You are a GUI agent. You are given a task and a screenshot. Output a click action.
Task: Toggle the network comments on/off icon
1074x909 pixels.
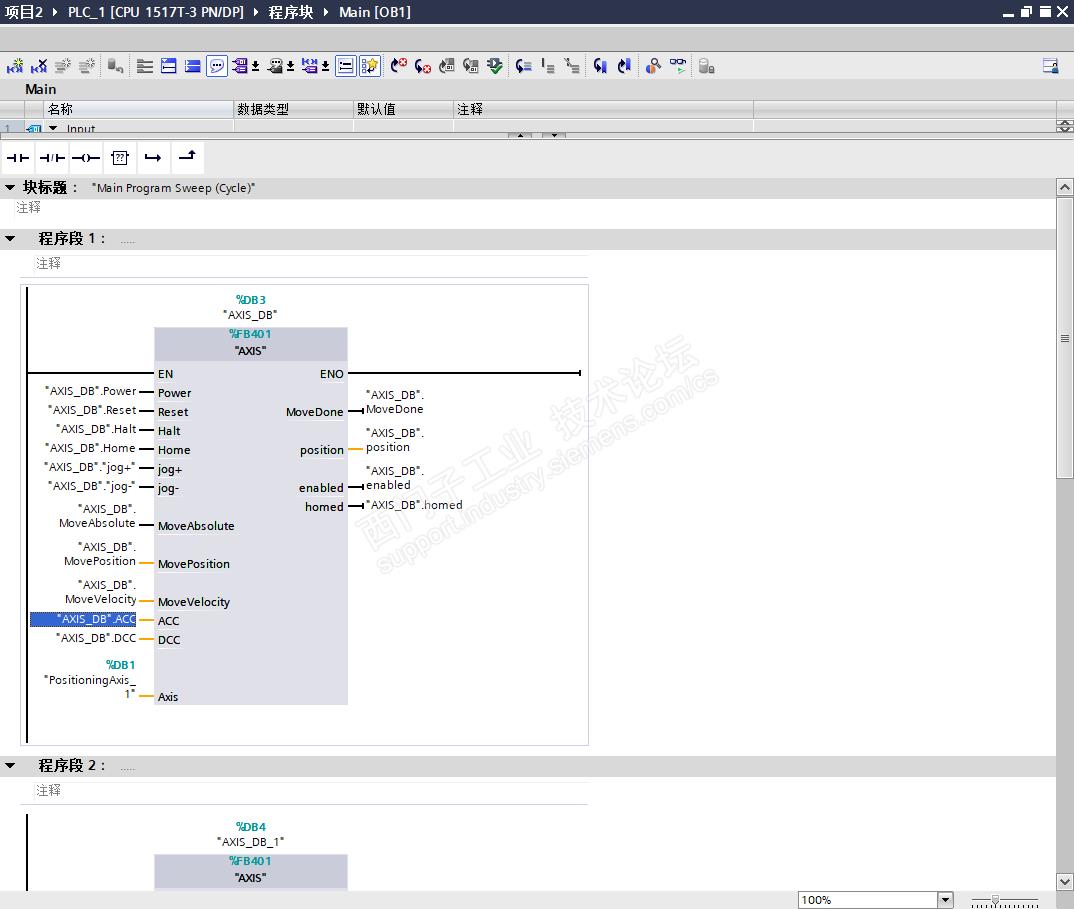[x=346, y=66]
